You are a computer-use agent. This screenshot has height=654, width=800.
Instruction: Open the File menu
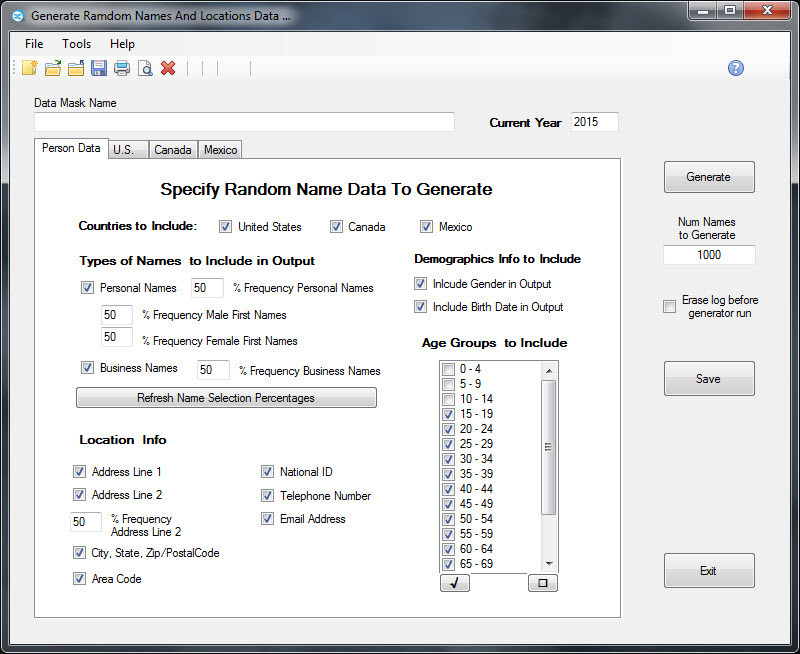coord(34,44)
